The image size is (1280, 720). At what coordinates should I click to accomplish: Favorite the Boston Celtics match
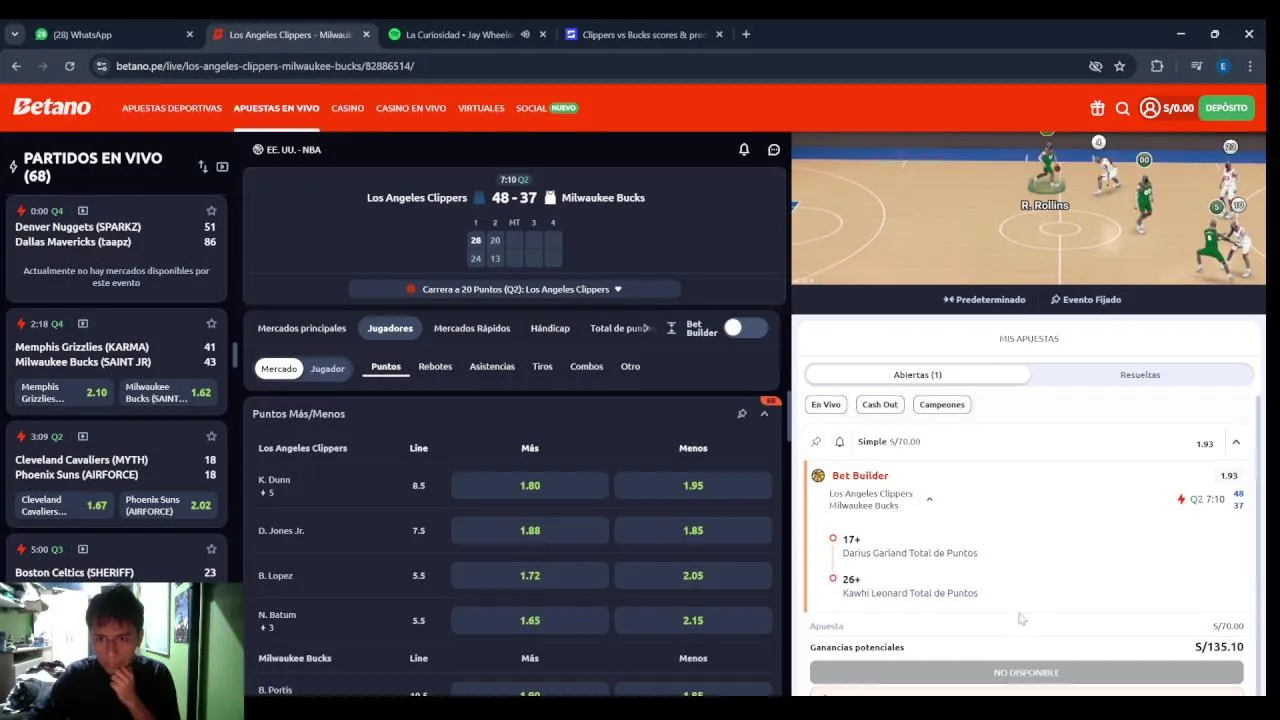point(211,549)
